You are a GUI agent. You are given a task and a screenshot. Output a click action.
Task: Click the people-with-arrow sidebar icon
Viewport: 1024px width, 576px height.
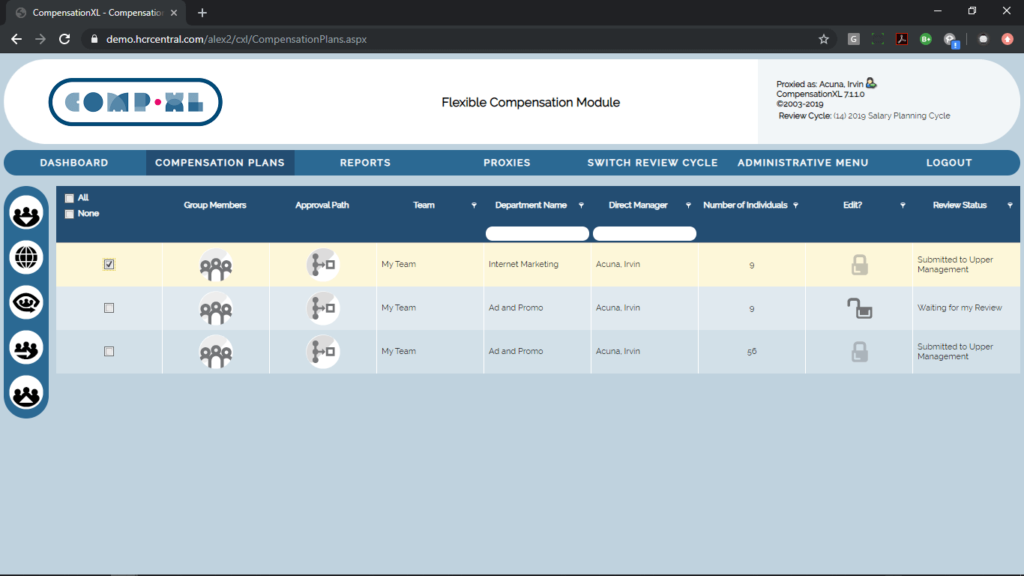tap(26, 348)
